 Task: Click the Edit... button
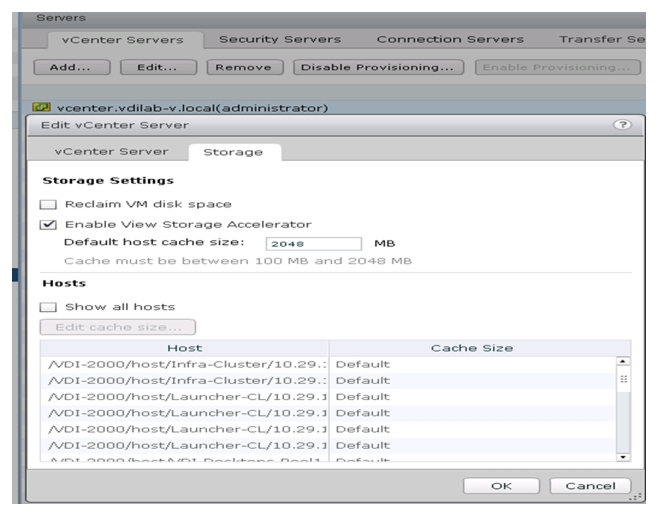coord(158,67)
